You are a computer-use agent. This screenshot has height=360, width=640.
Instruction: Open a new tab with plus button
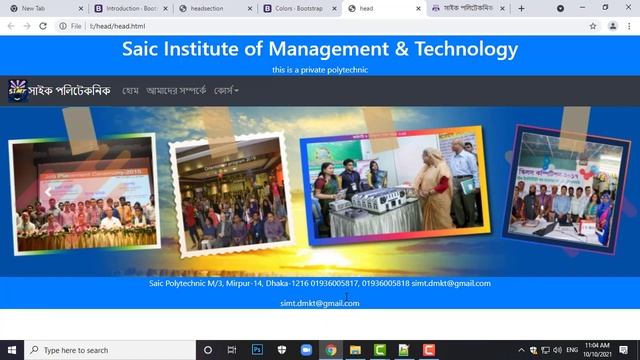(x=521, y=8)
